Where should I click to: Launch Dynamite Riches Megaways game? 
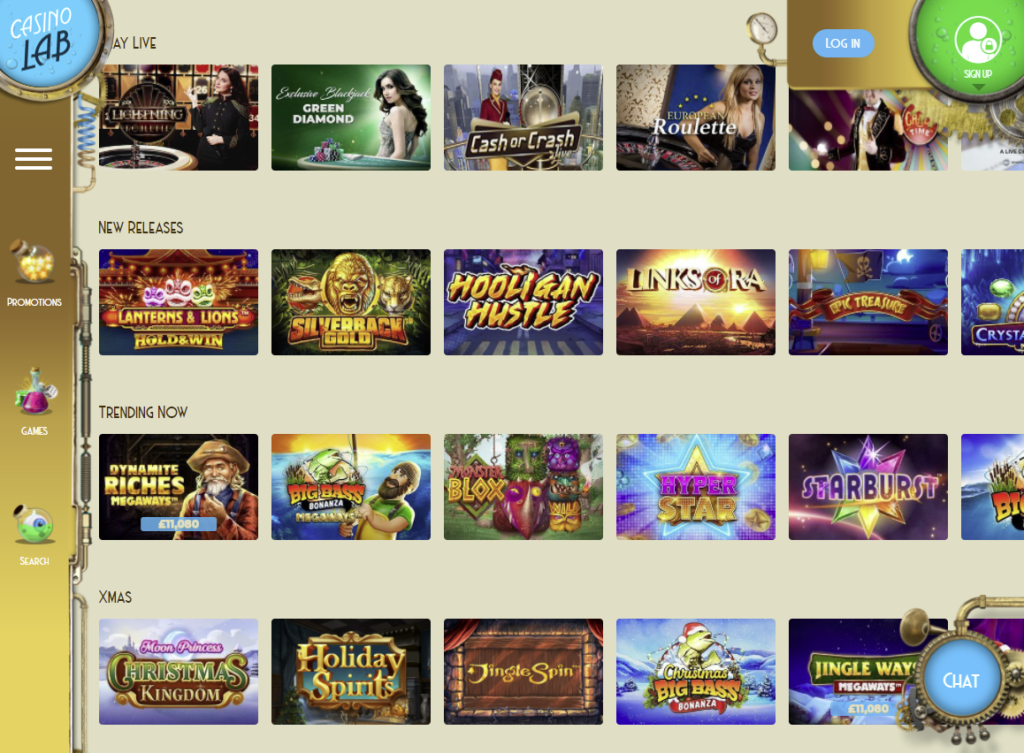click(x=178, y=487)
